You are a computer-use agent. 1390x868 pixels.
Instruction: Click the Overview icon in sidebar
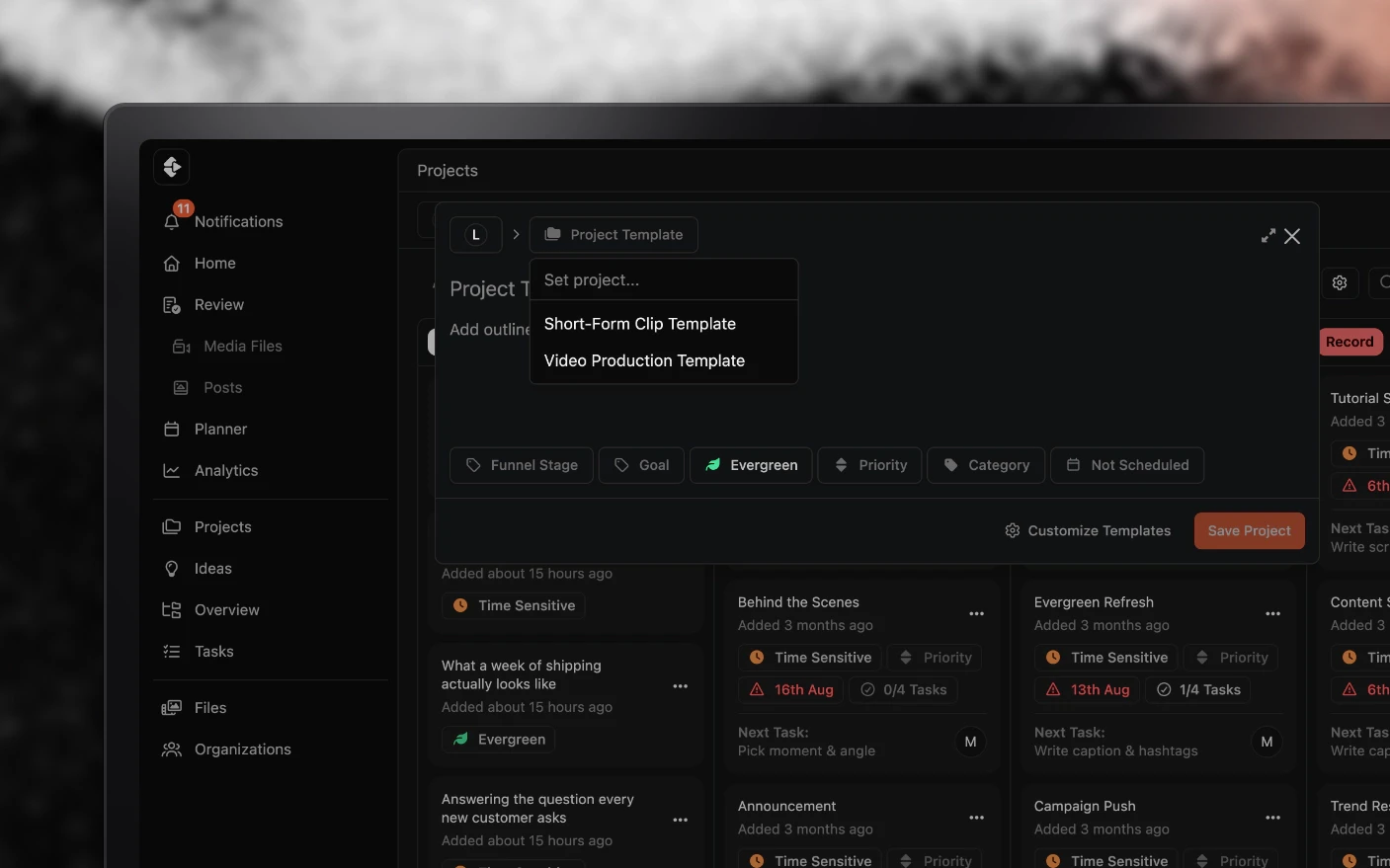coord(172,610)
